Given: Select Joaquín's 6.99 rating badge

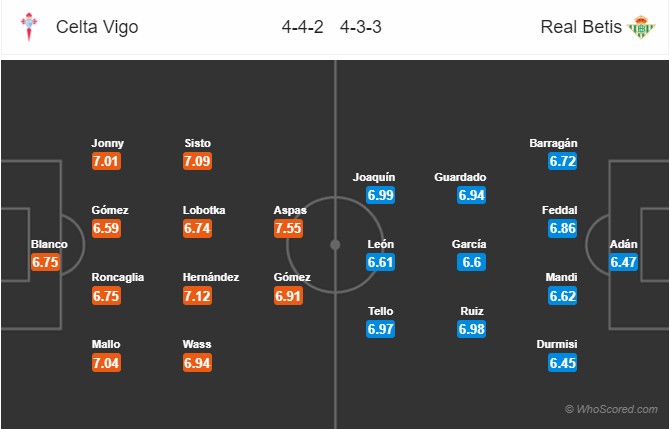Looking at the screenshot, I should tap(380, 195).
